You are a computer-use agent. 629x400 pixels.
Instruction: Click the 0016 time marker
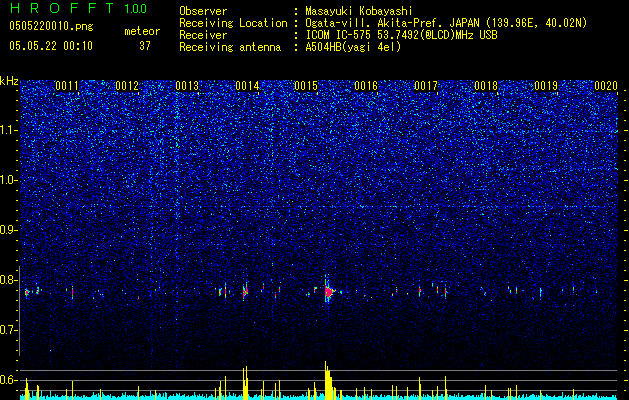tap(366, 86)
